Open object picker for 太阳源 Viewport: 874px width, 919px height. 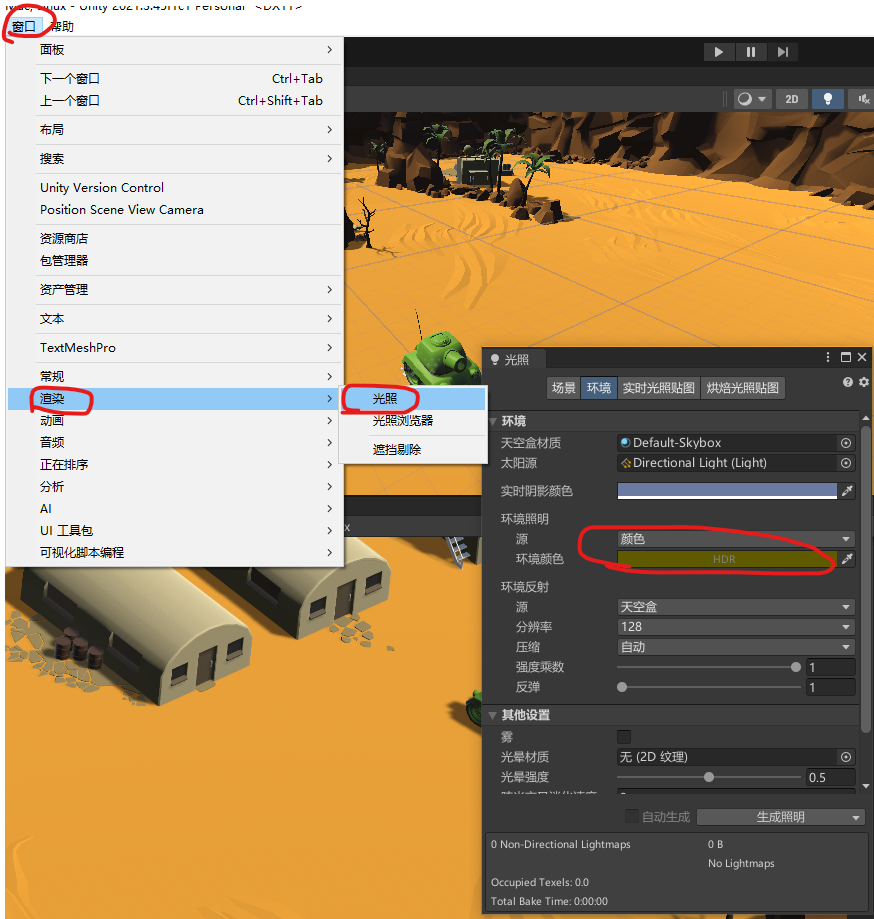pyautogui.click(x=846, y=463)
